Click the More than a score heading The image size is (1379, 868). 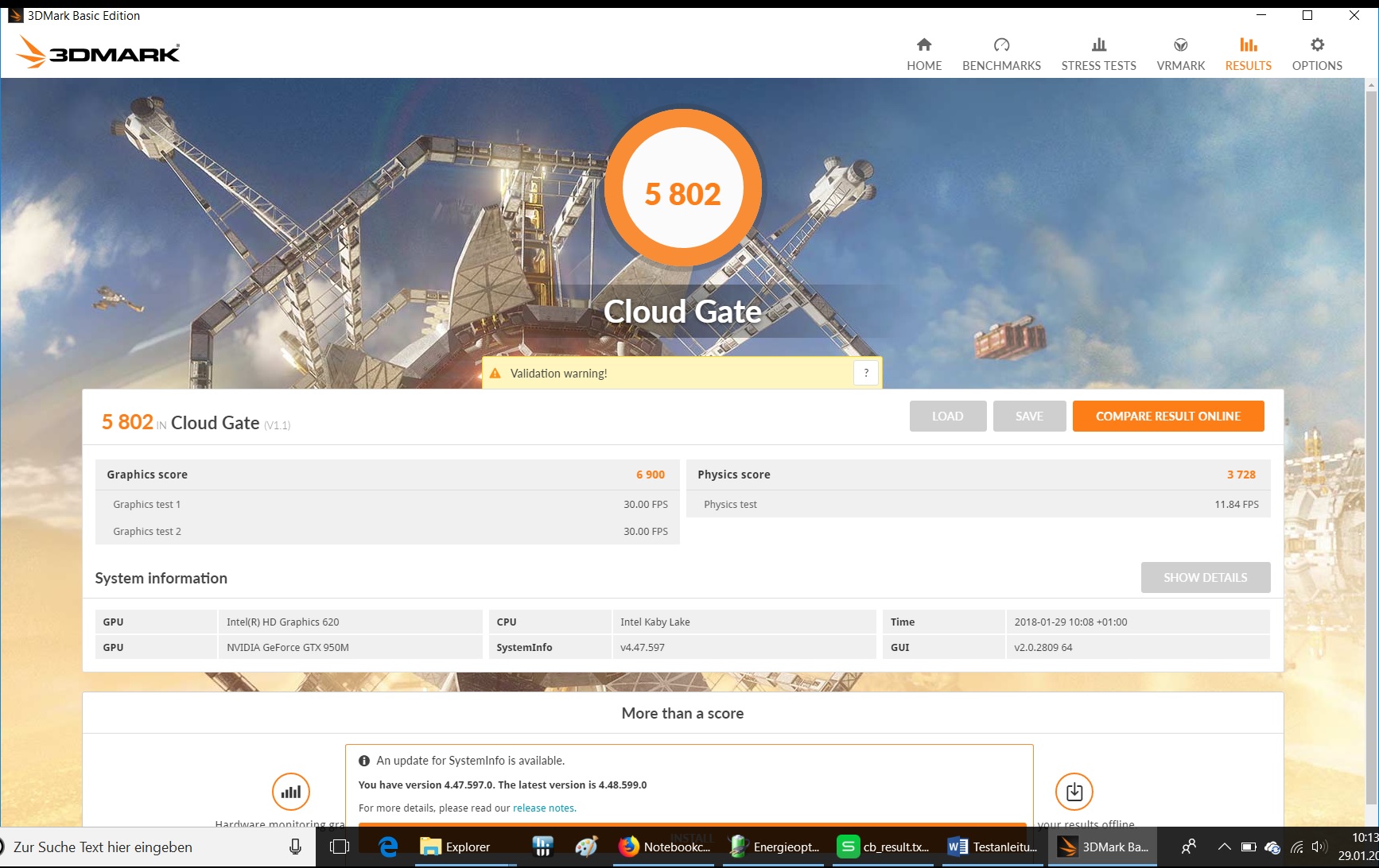683,714
